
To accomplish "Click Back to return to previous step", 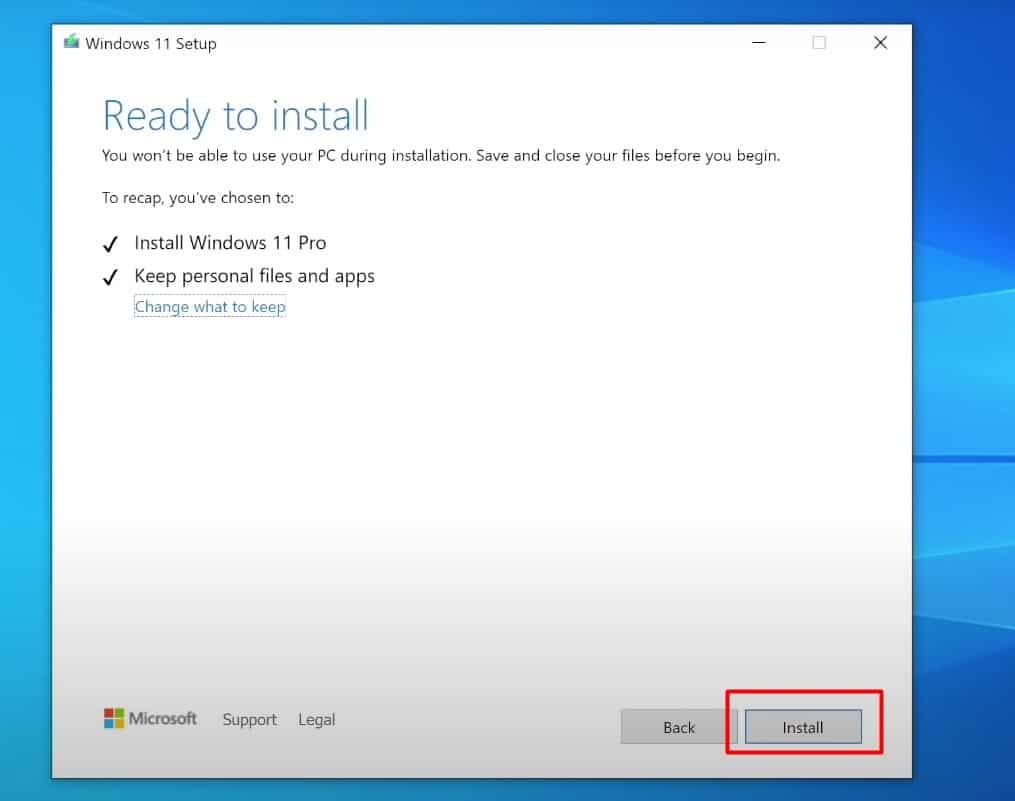I will (x=678, y=727).
